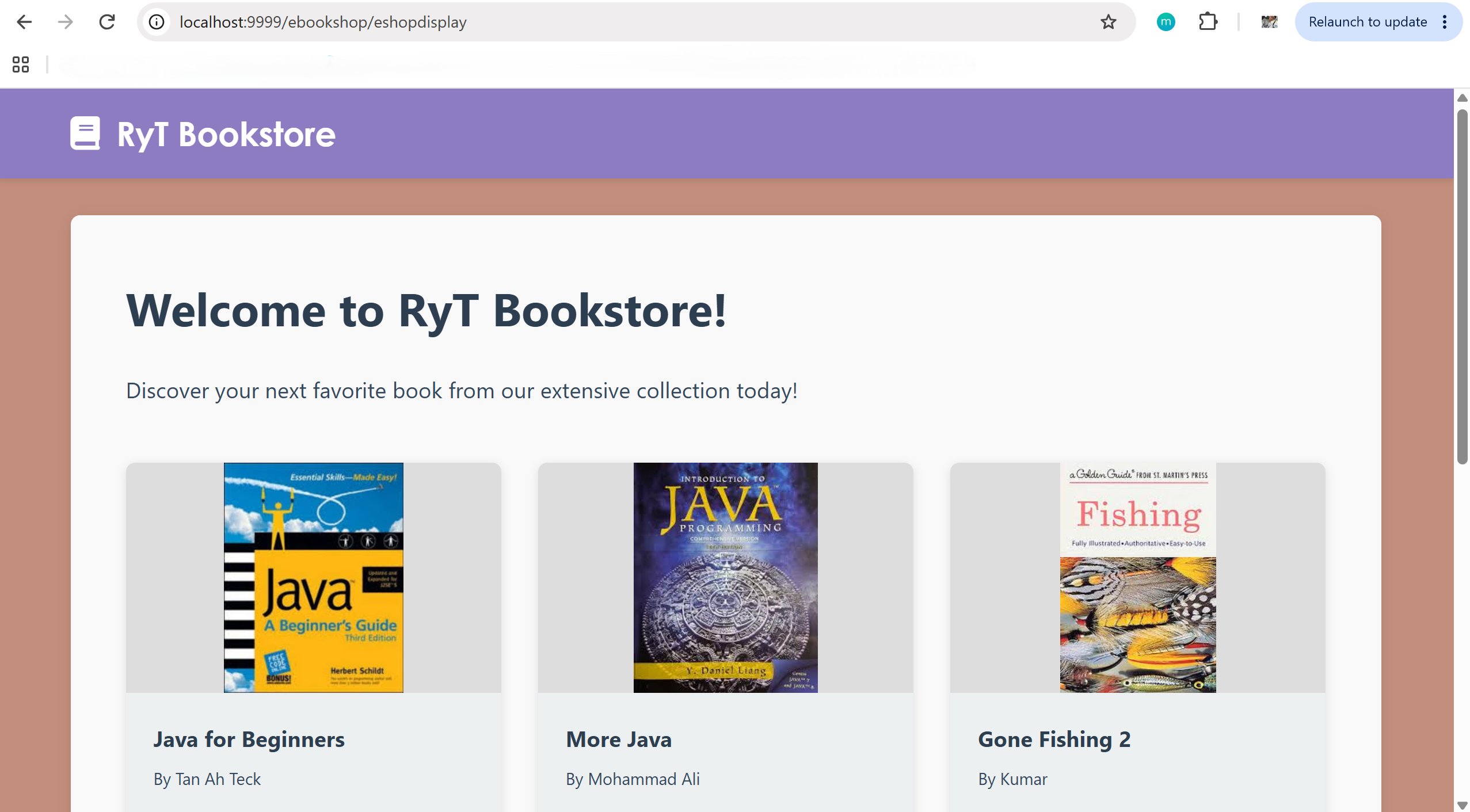Click the scrollbar down arrow
This screenshot has height=812, width=1470.
coord(1462,805)
